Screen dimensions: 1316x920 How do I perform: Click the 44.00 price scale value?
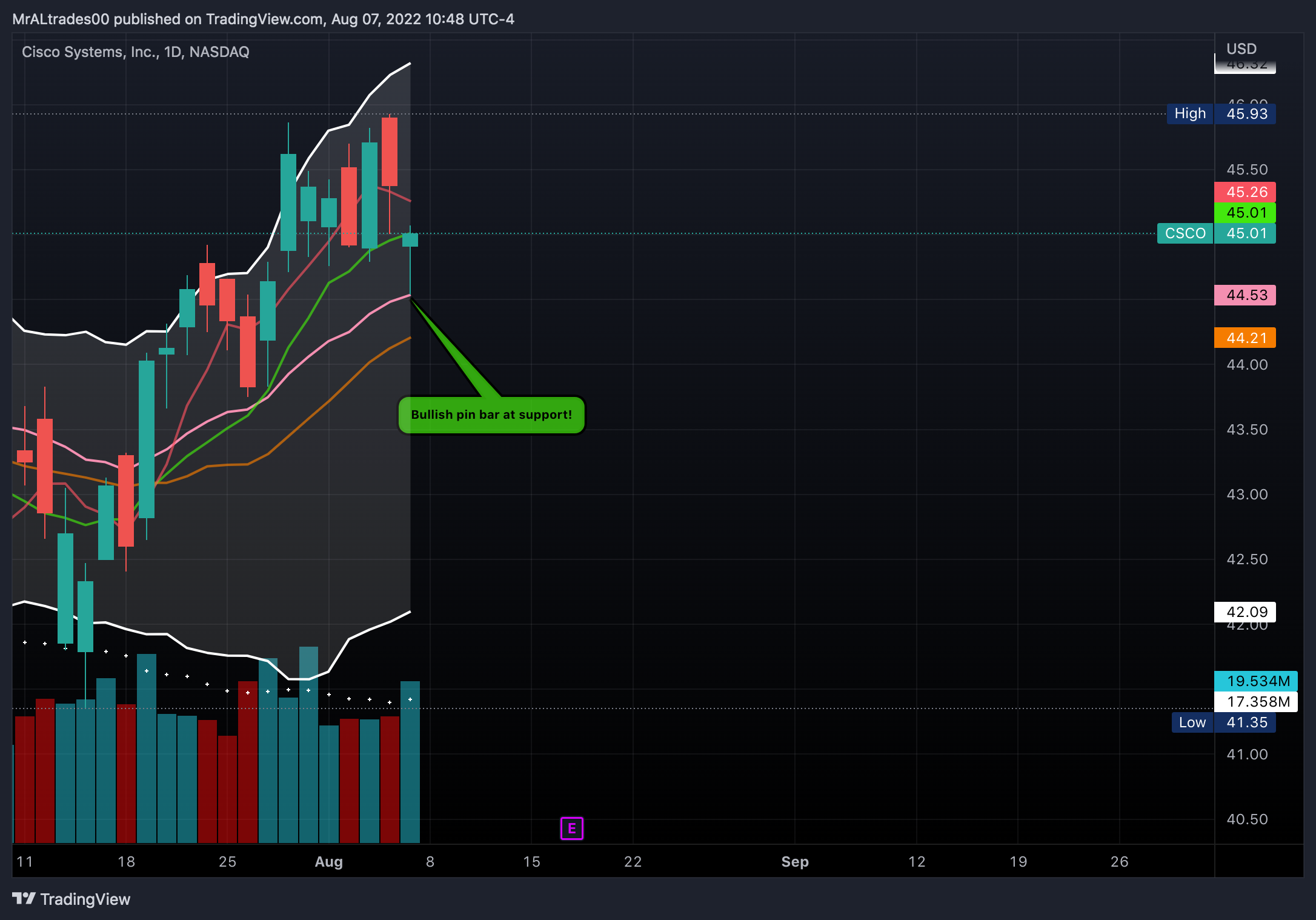1247,365
